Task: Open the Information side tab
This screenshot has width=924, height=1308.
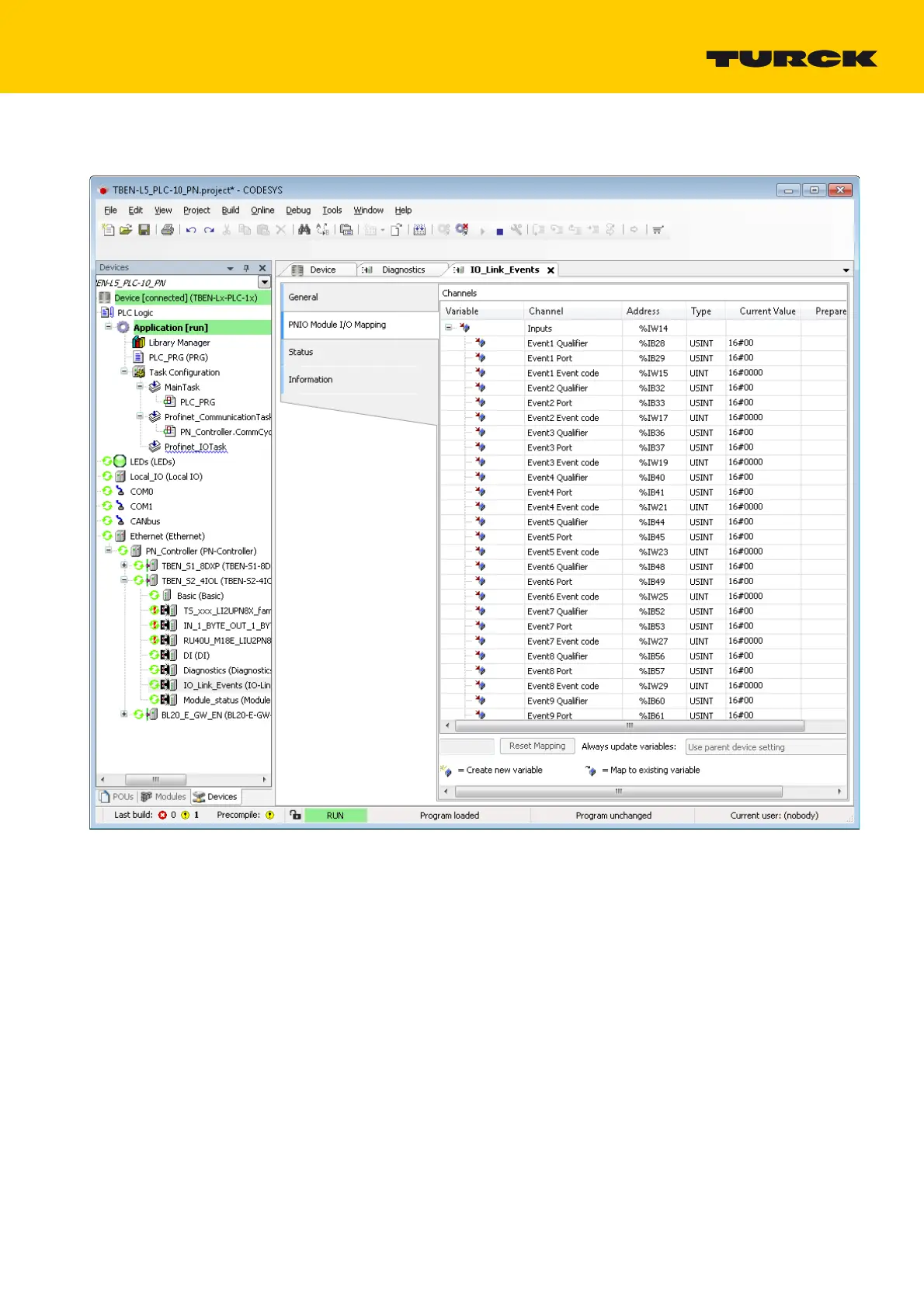Action: (360, 380)
